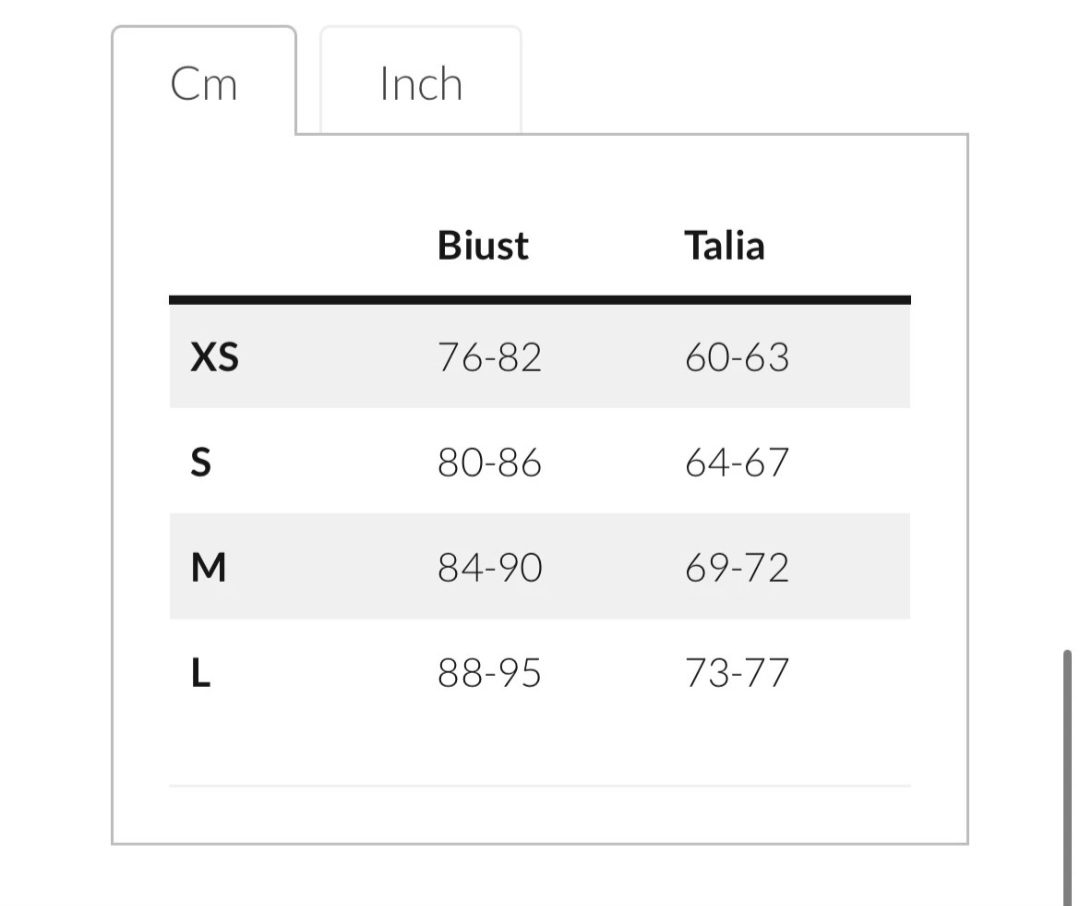The height and width of the screenshot is (906, 1080).
Task: Click the 80-86 bust value
Action: [490, 463]
